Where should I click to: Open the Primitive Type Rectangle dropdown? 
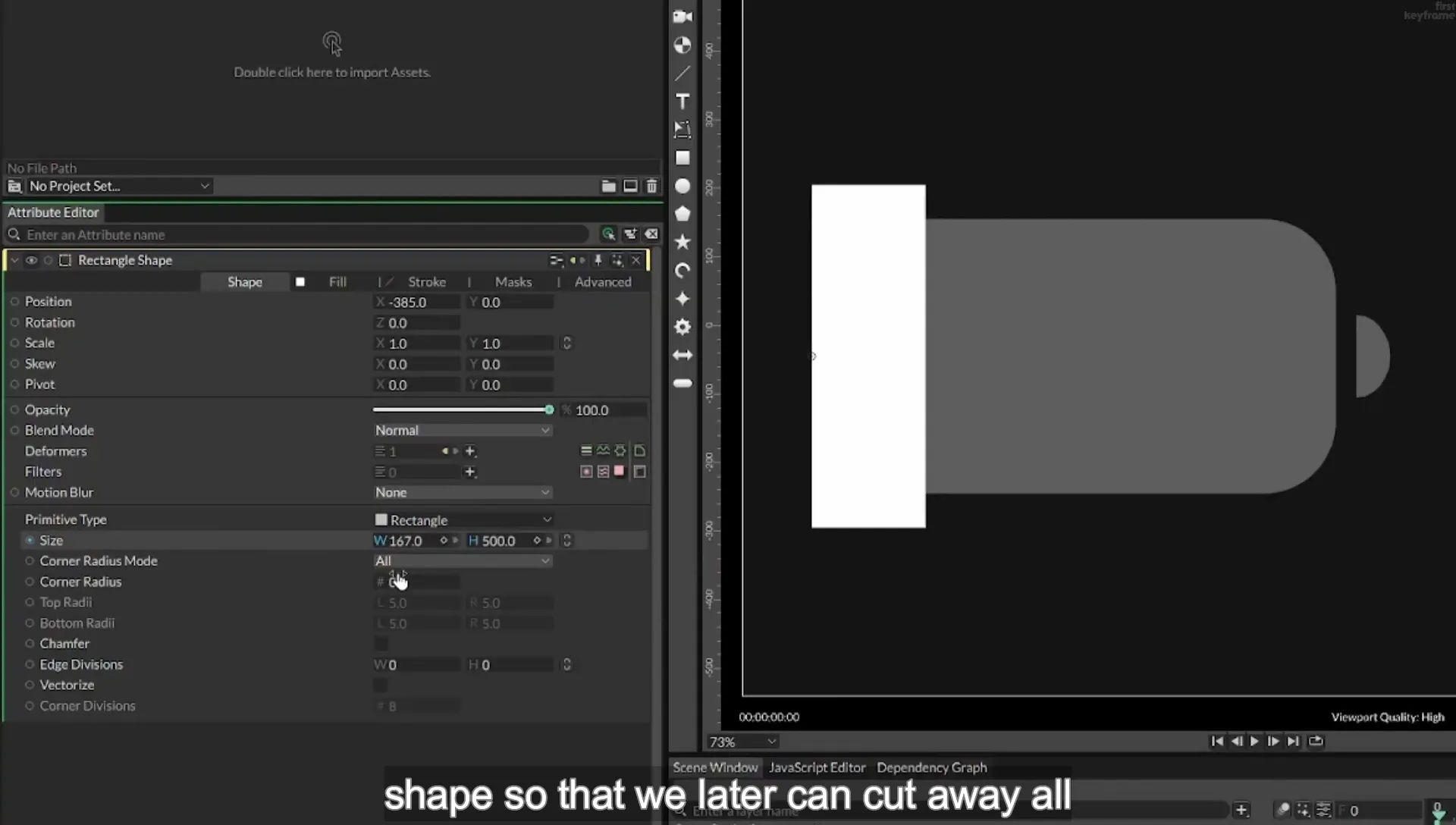[x=463, y=519]
